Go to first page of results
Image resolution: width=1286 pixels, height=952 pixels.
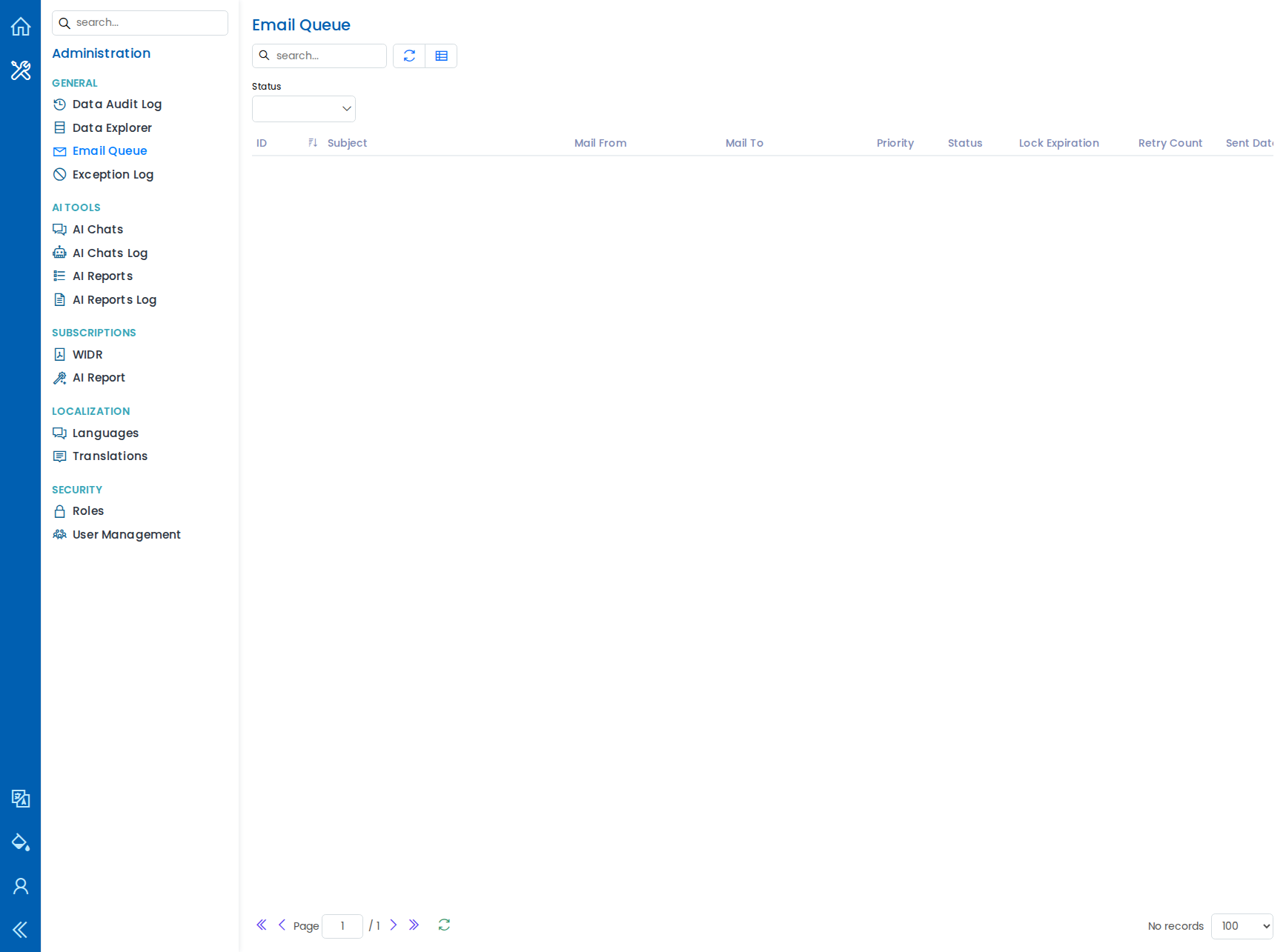pos(262,925)
